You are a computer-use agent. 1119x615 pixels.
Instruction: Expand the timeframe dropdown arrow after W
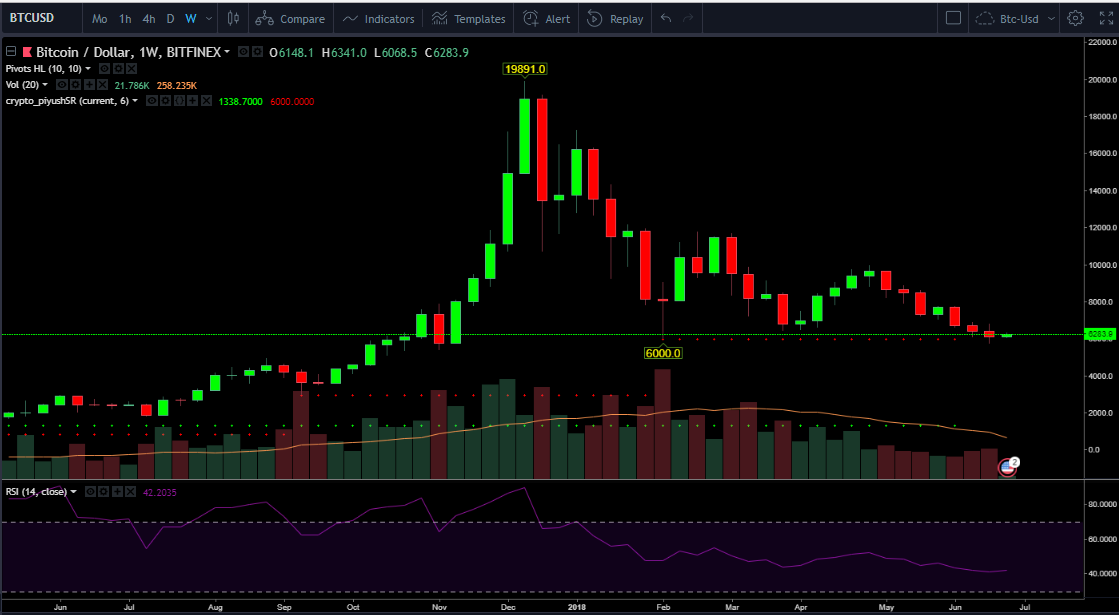point(208,19)
